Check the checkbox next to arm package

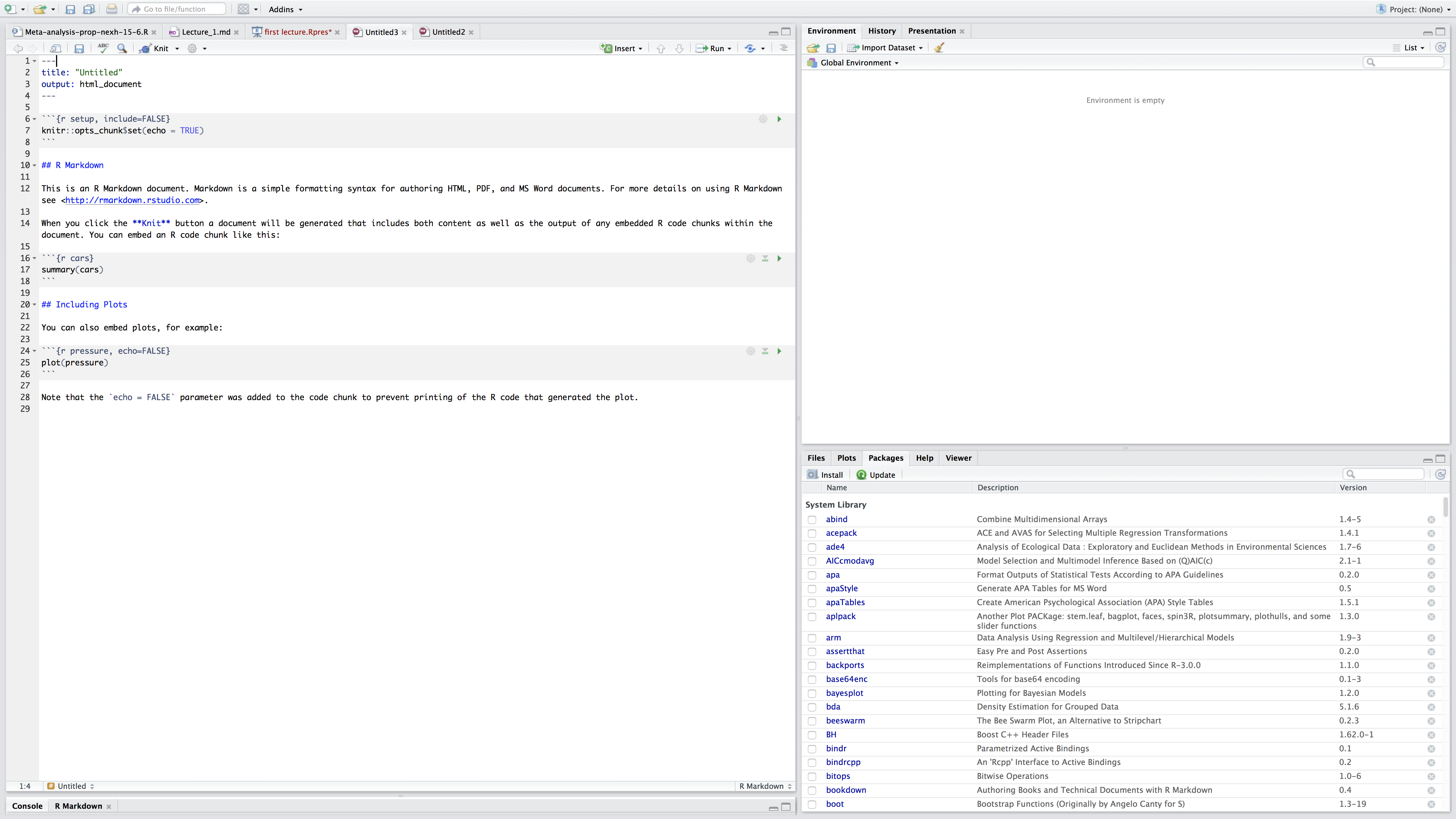coord(811,637)
